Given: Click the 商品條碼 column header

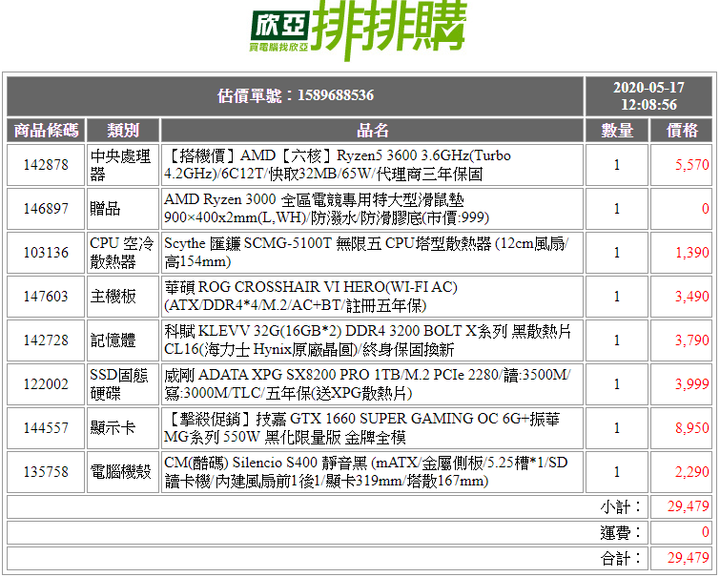Looking at the screenshot, I should [46, 130].
